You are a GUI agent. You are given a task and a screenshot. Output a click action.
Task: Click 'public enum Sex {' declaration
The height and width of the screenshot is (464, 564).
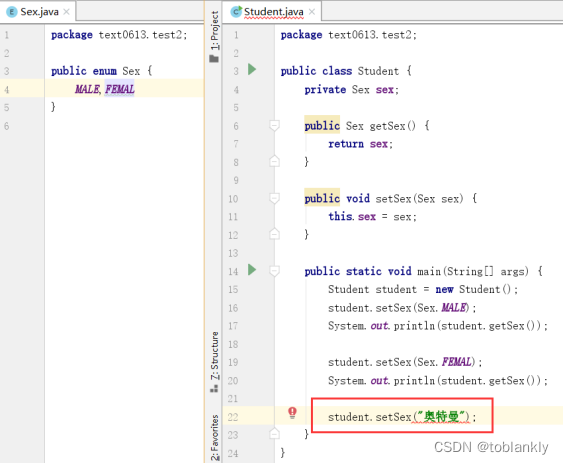[x=102, y=71]
